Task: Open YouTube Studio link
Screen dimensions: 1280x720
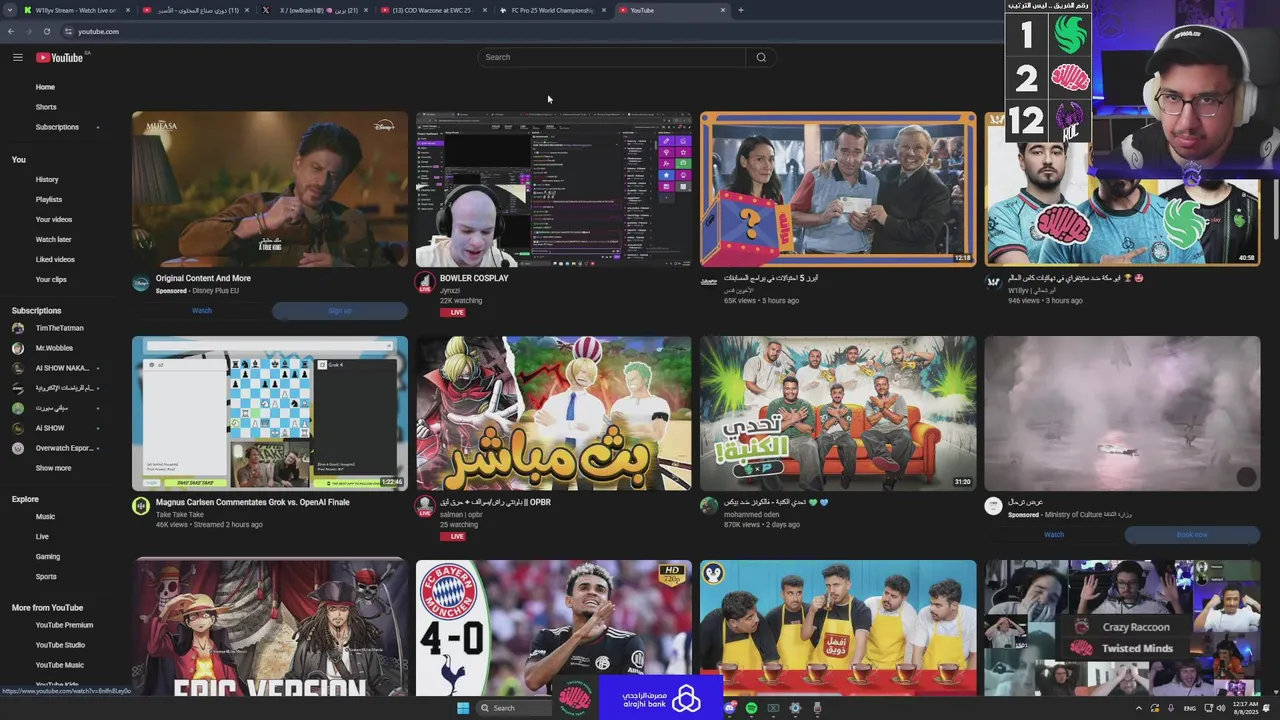Action: 60,645
